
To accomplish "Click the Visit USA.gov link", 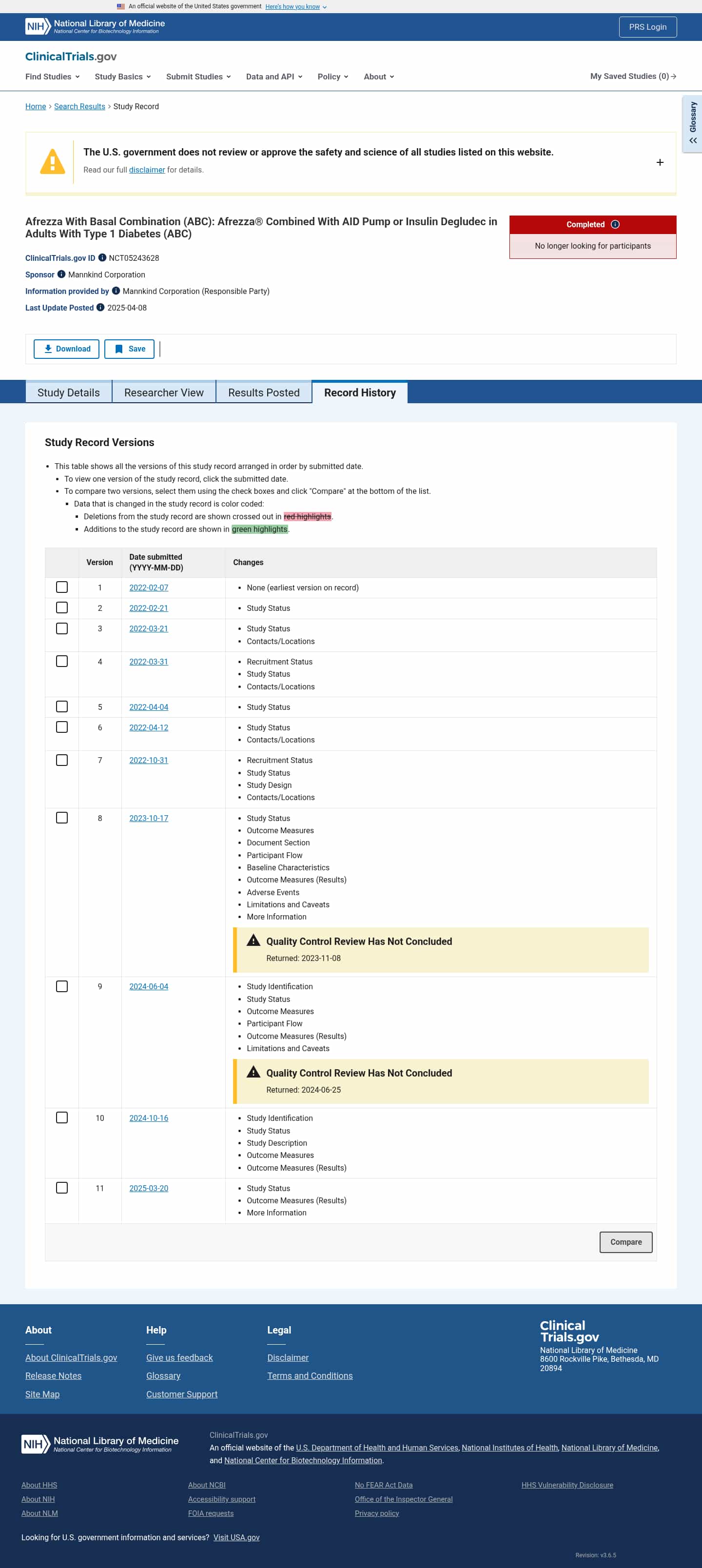I will [x=236, y=1537].
